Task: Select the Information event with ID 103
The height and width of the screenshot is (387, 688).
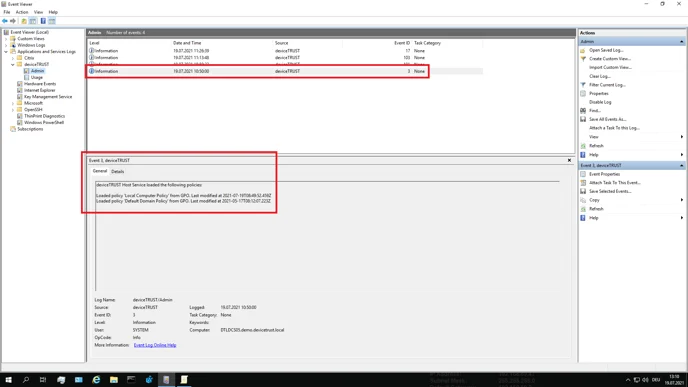Action: (285, 58)
